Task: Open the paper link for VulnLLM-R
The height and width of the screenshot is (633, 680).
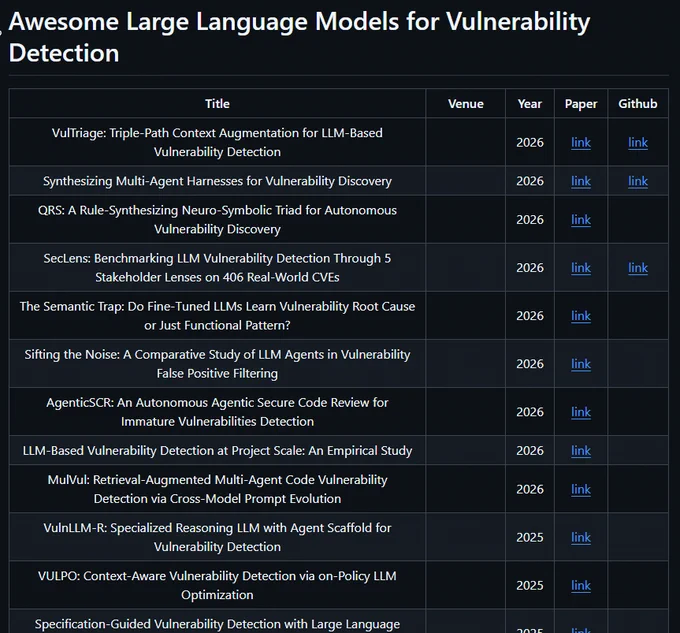Action: [581, 538]
